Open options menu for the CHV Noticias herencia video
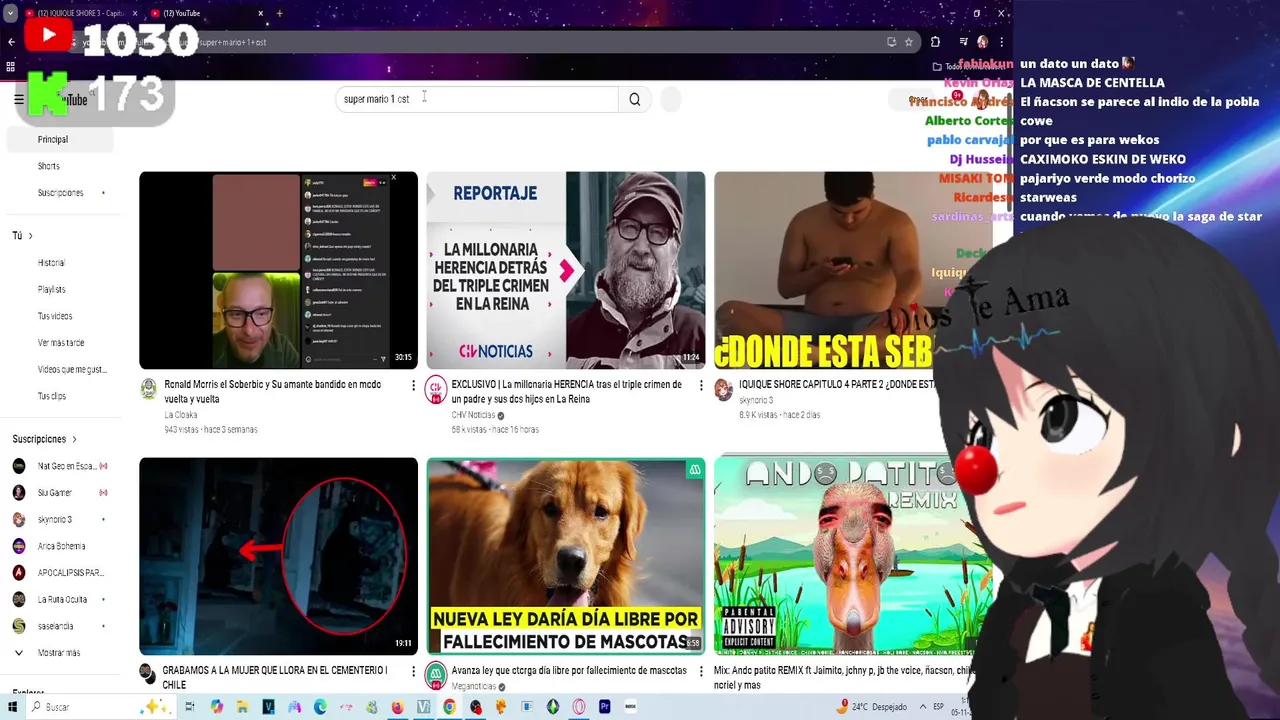The width and height of the screenshot is (1280, 720). tap(700, 385)
